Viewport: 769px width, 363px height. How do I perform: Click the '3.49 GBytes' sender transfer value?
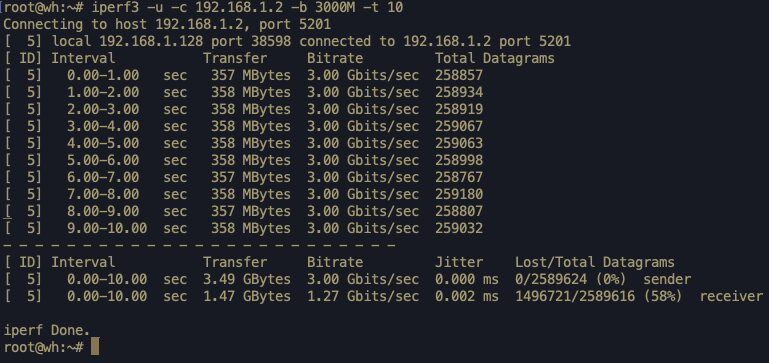pyautogui.click(x=247, y=280)
